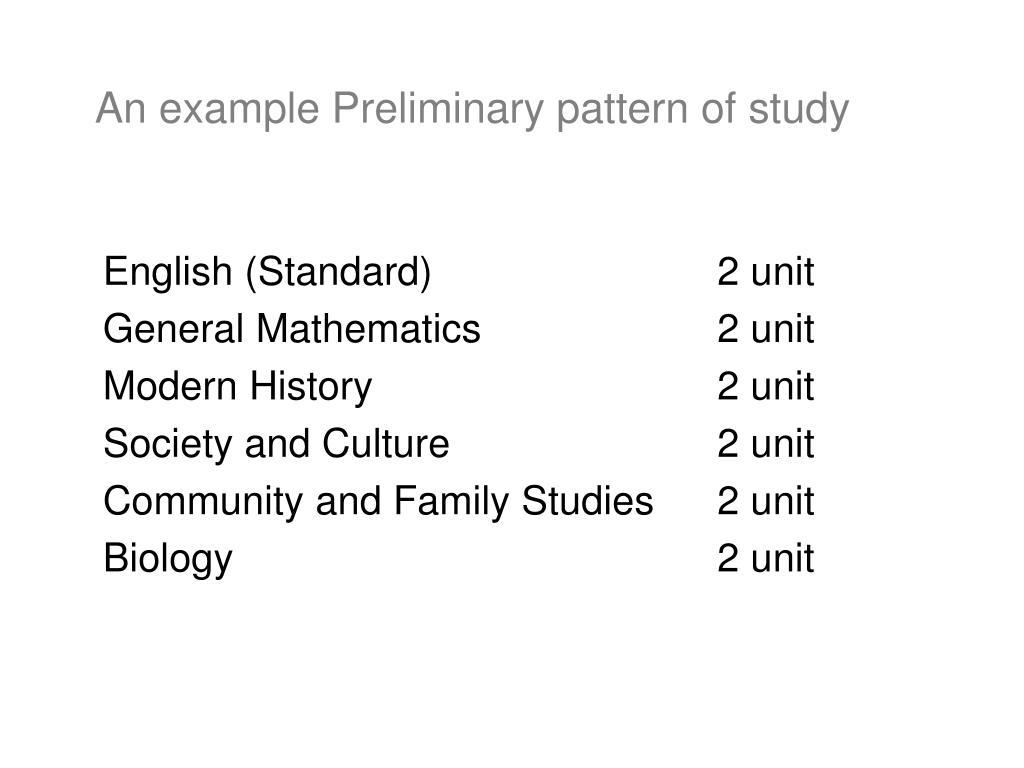
Task: Click the slide title 'An example Preliminary pattern of study'
Action: pos(472,109)
